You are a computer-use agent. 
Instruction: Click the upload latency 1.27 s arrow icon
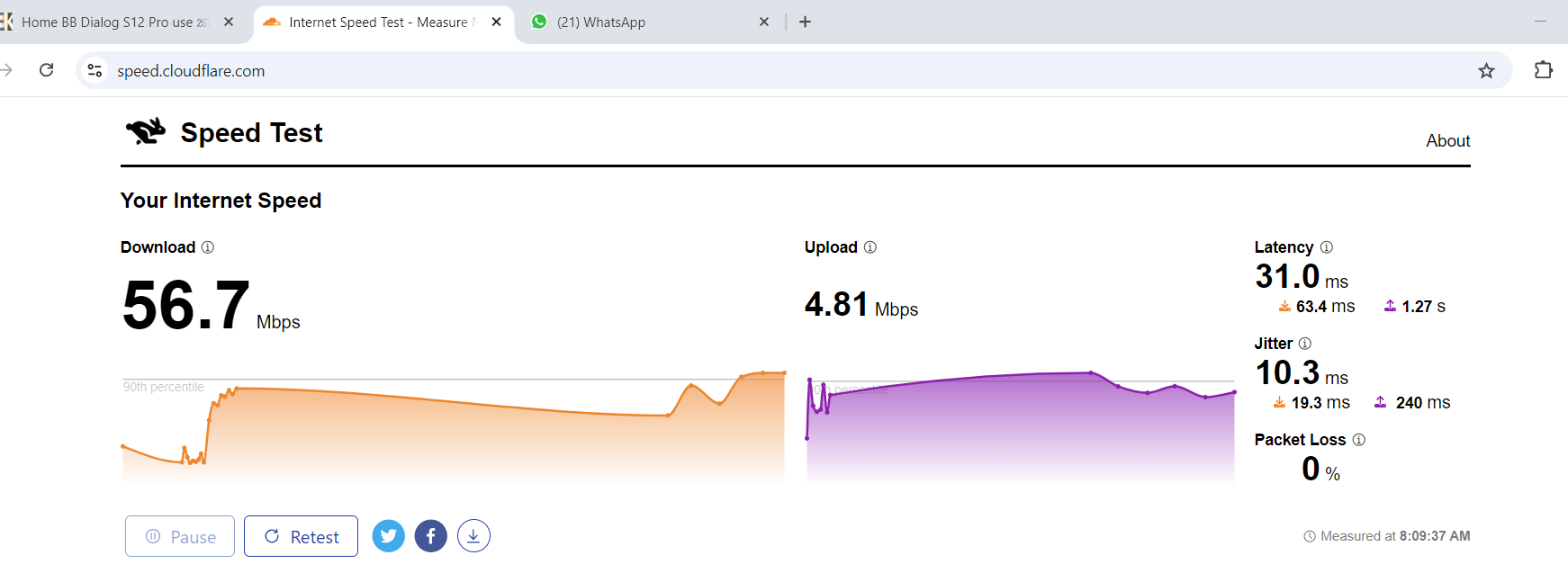(1391, 307)
